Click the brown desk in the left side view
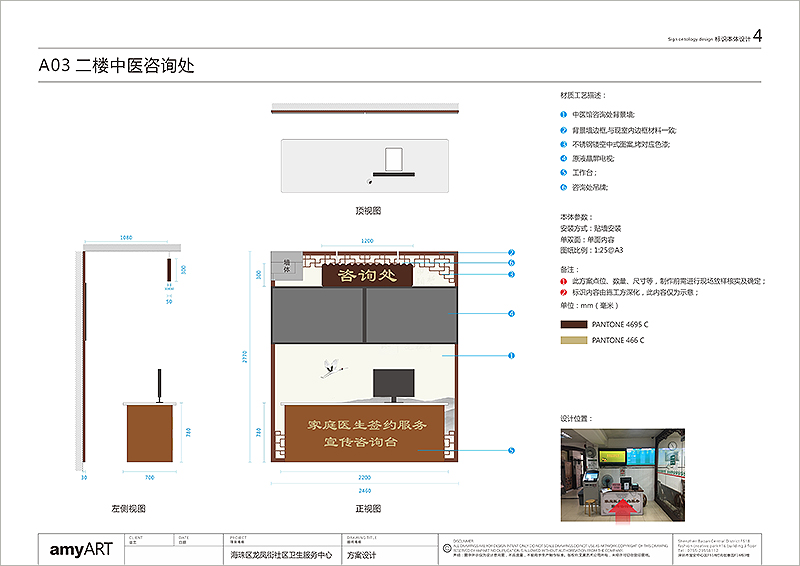 pyautogui.click(x=150, y=434)
